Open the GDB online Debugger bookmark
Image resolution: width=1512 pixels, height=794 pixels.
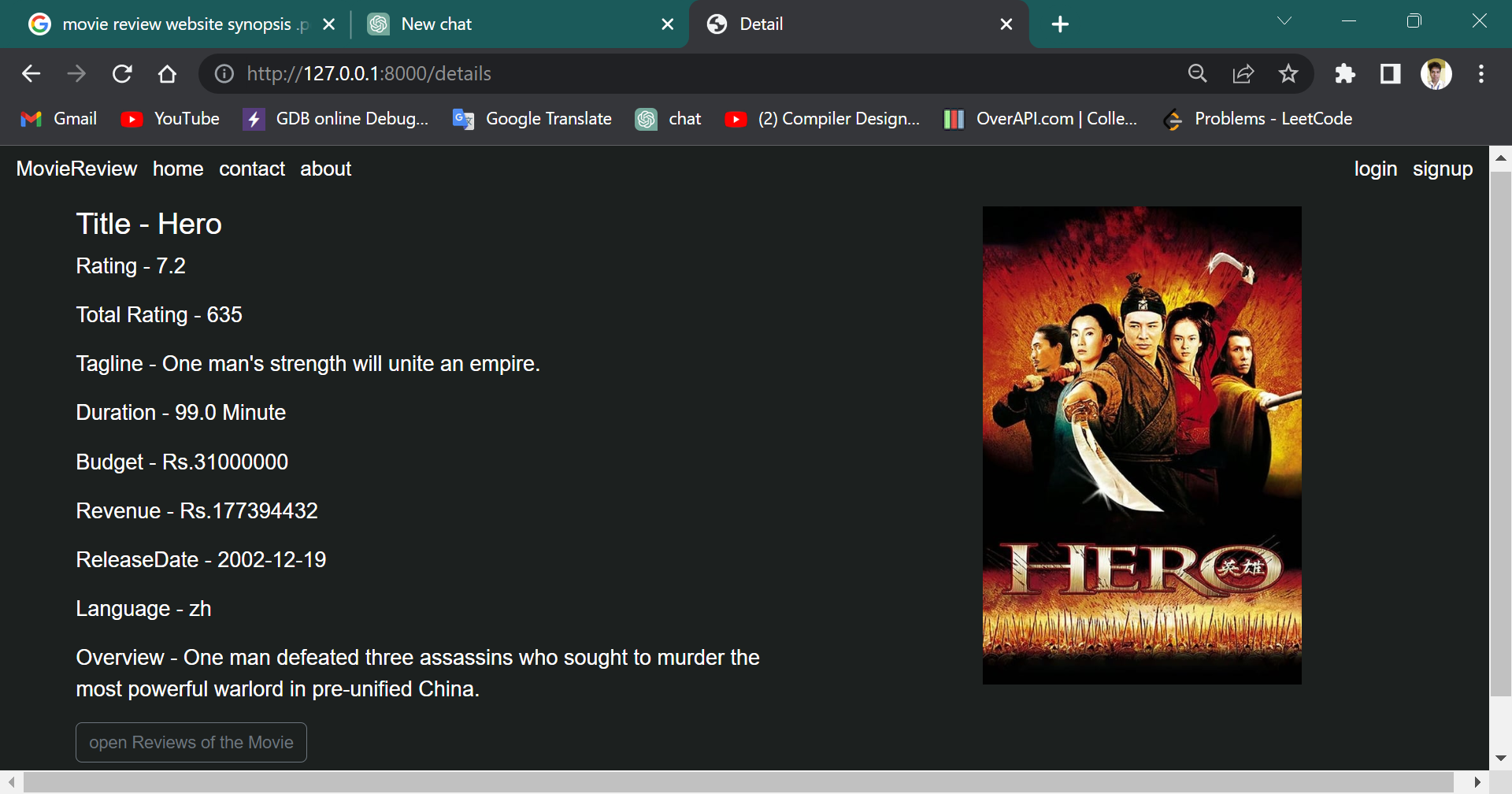[x=335, y=118]
